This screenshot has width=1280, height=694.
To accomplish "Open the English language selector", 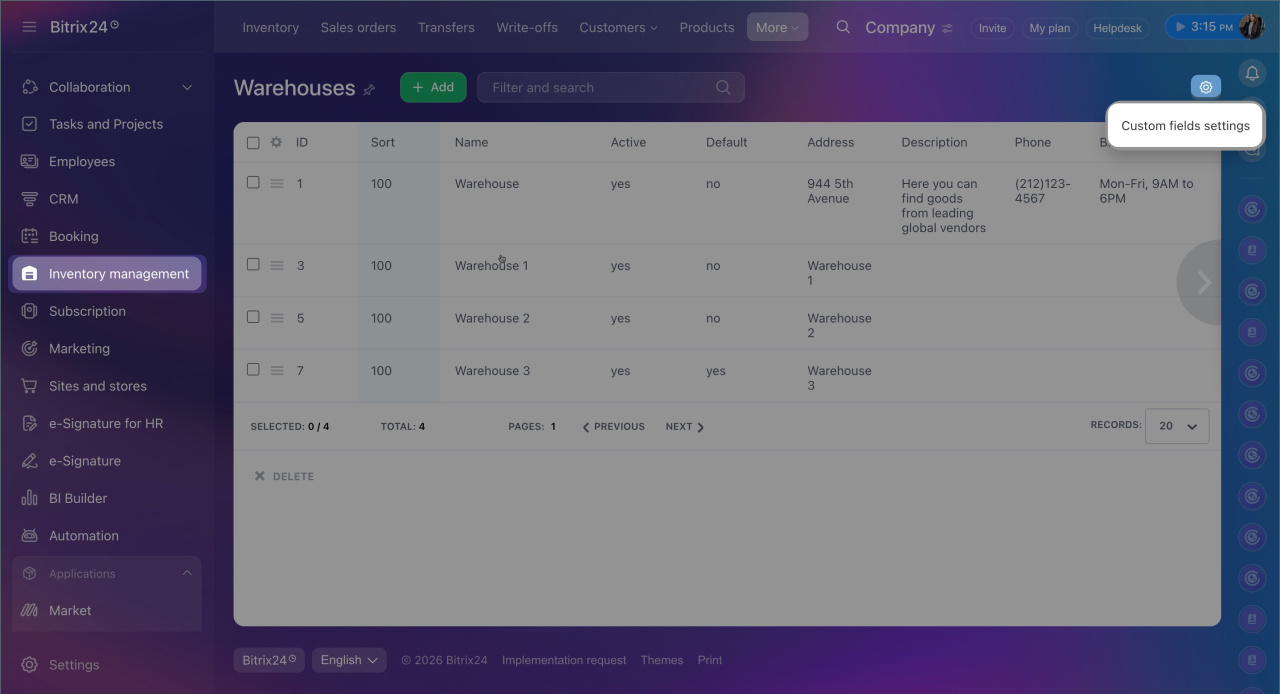I will tap(349, 660).
